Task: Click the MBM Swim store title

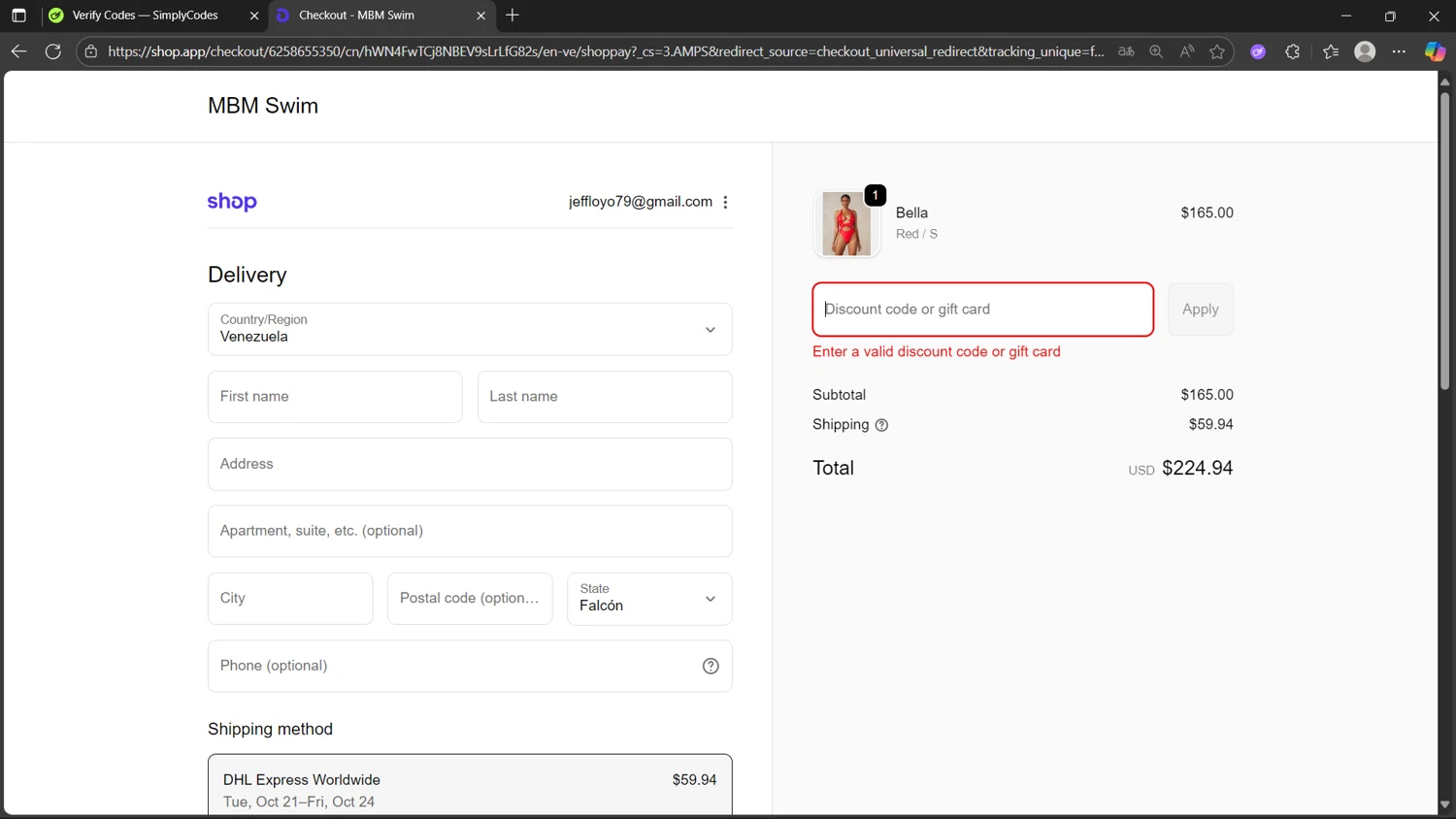Action: click(x=263, y=106)
